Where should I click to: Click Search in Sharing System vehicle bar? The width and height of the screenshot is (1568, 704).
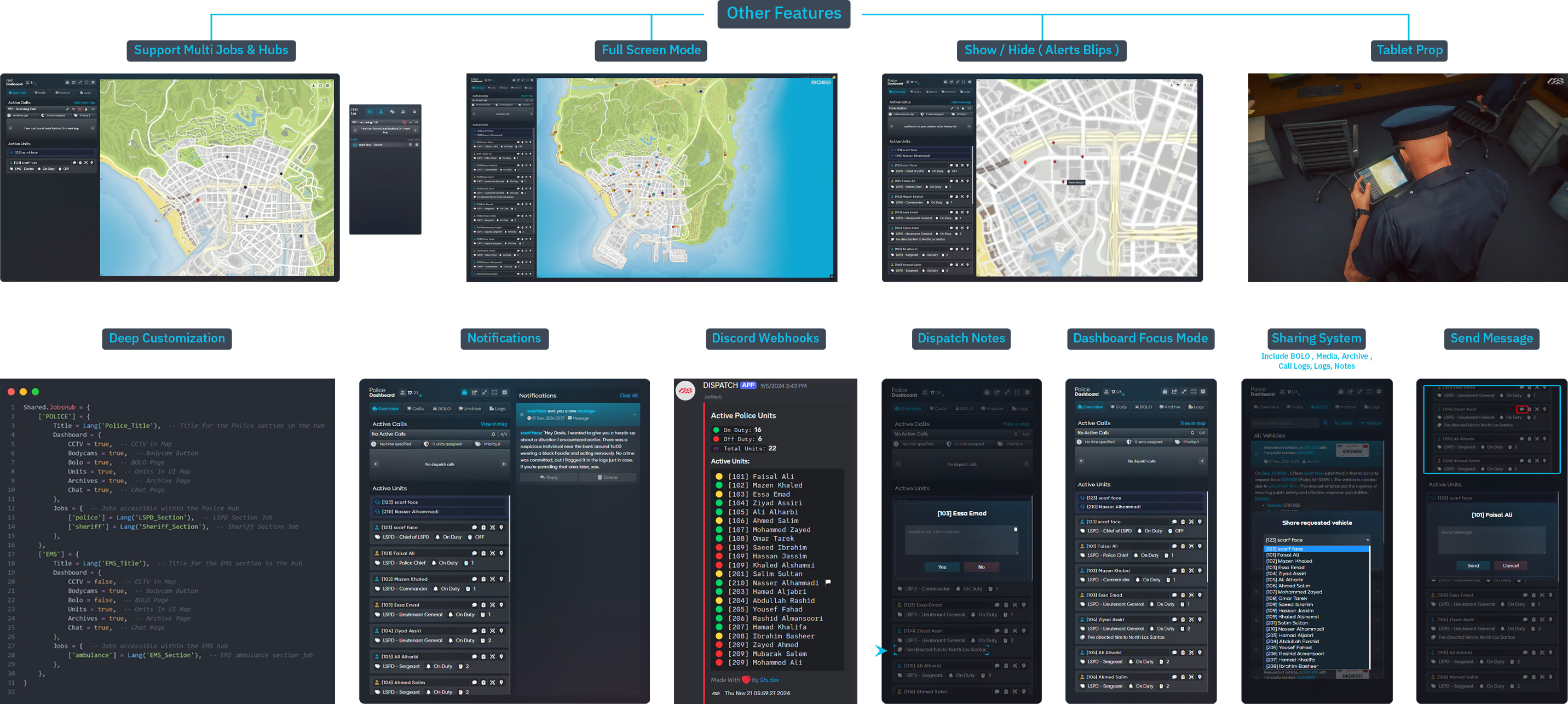click(x=1344, y=423)
